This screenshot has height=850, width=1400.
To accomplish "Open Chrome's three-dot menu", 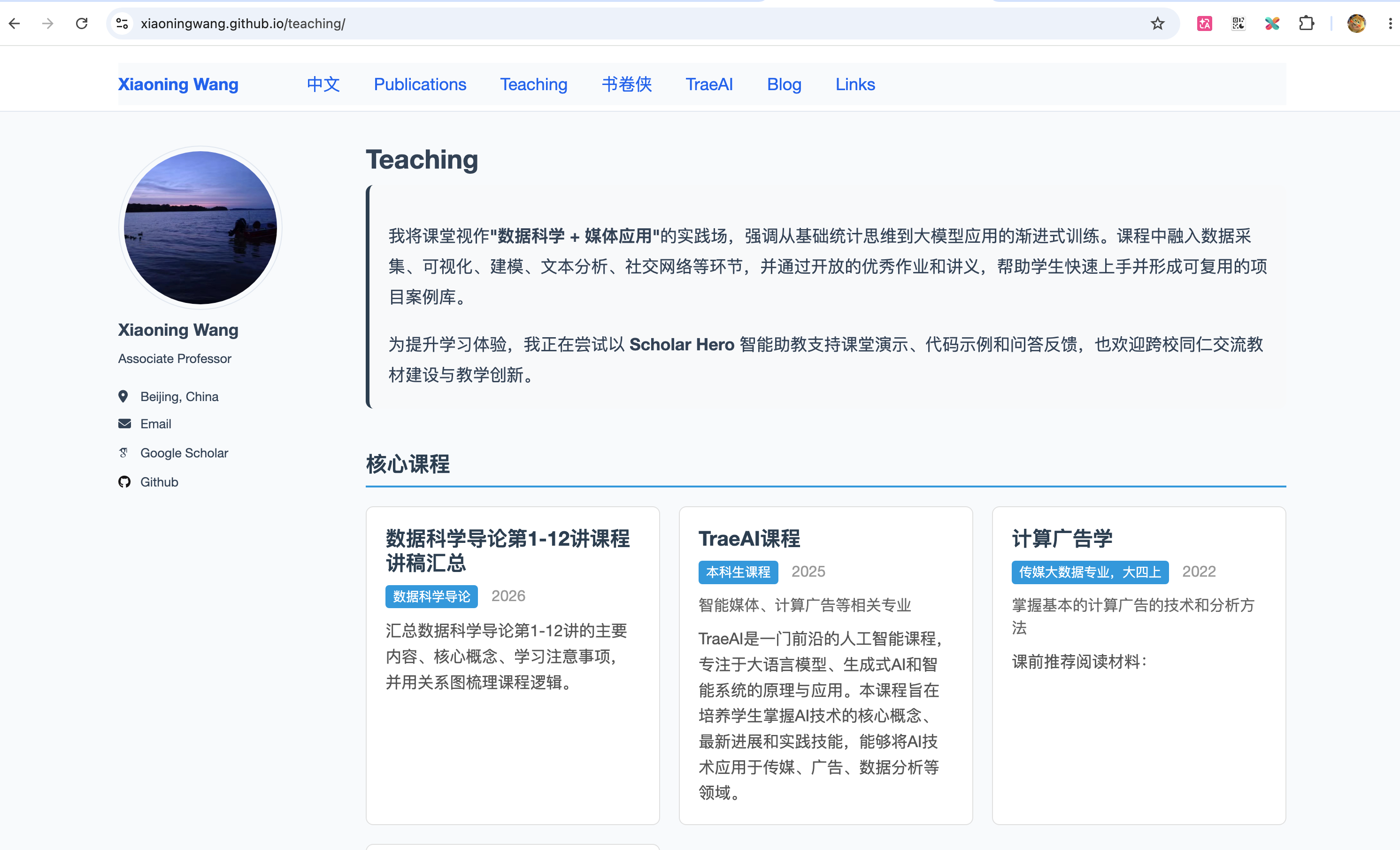I will pyautogui.click(x=1390, y=23).
